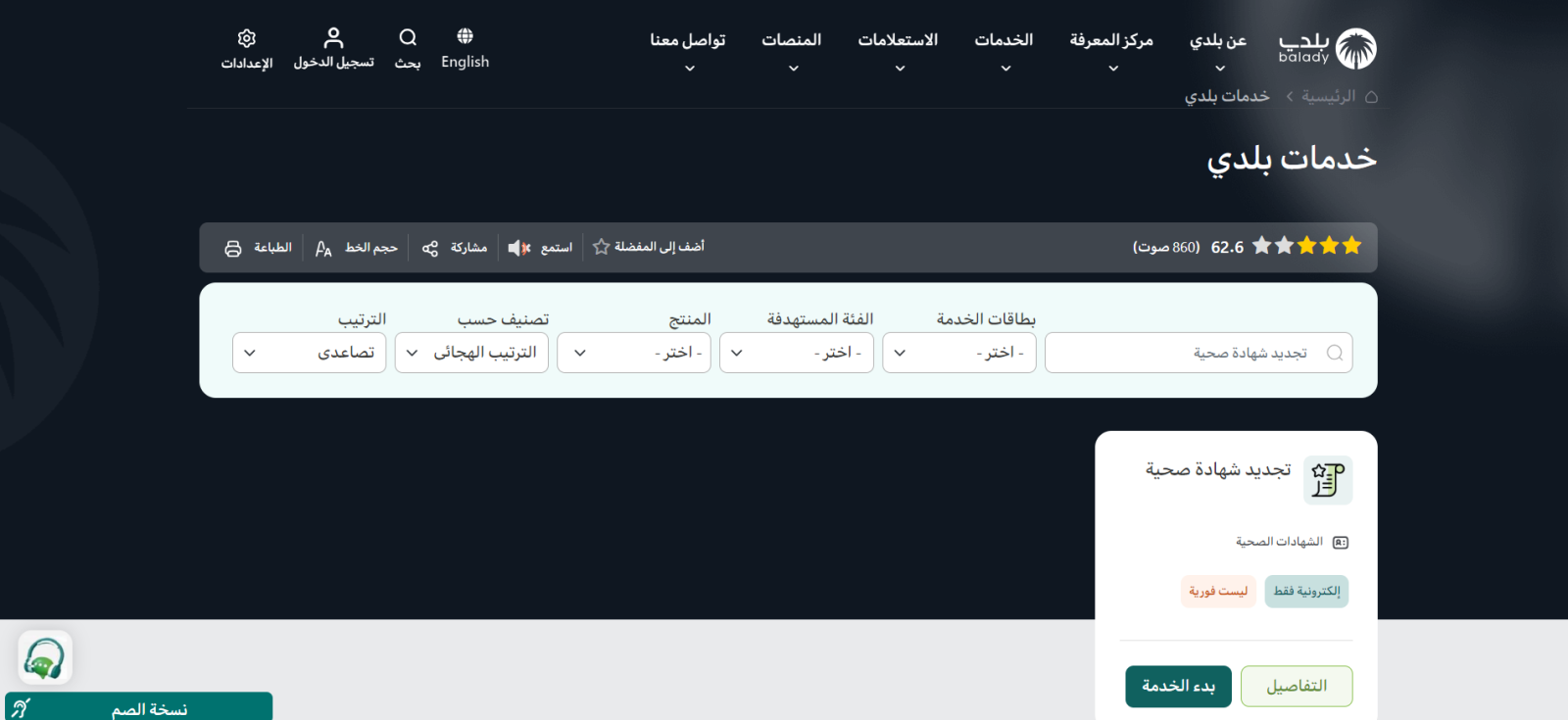
Task: Click the share icon (مشاركة)
Action: tap(430, 248)
